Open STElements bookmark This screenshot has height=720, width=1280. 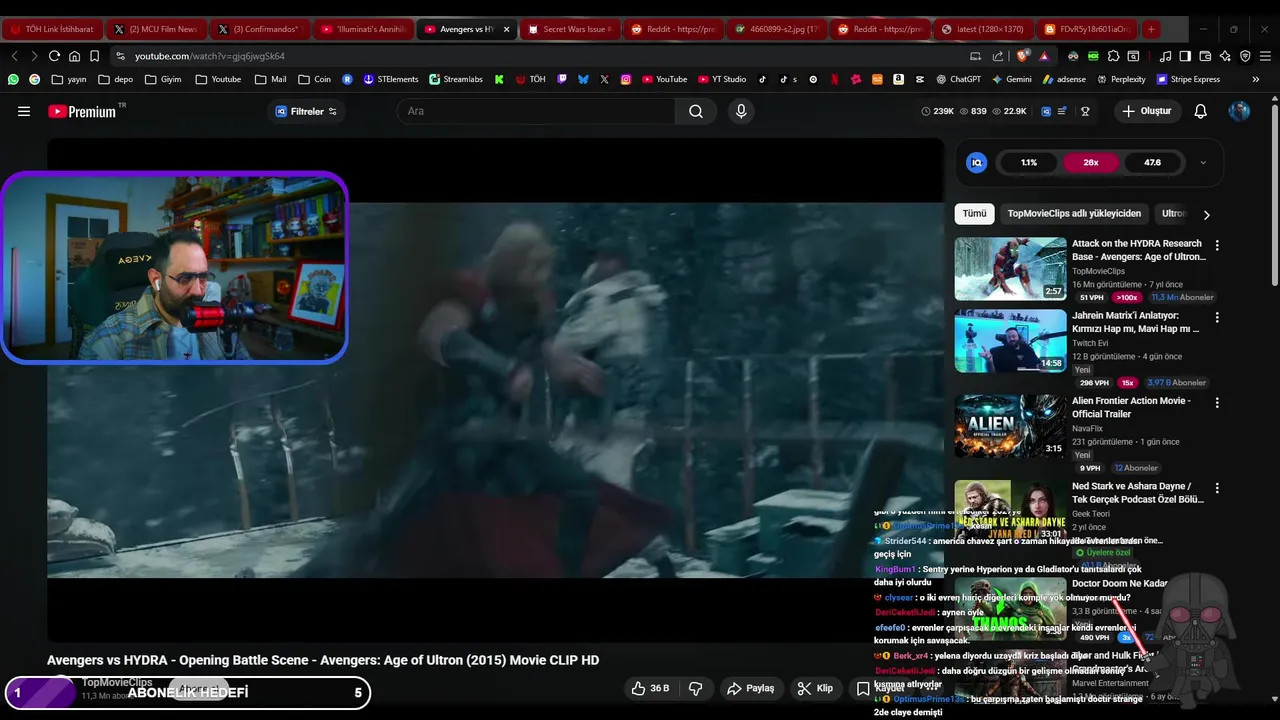(390, 79)
